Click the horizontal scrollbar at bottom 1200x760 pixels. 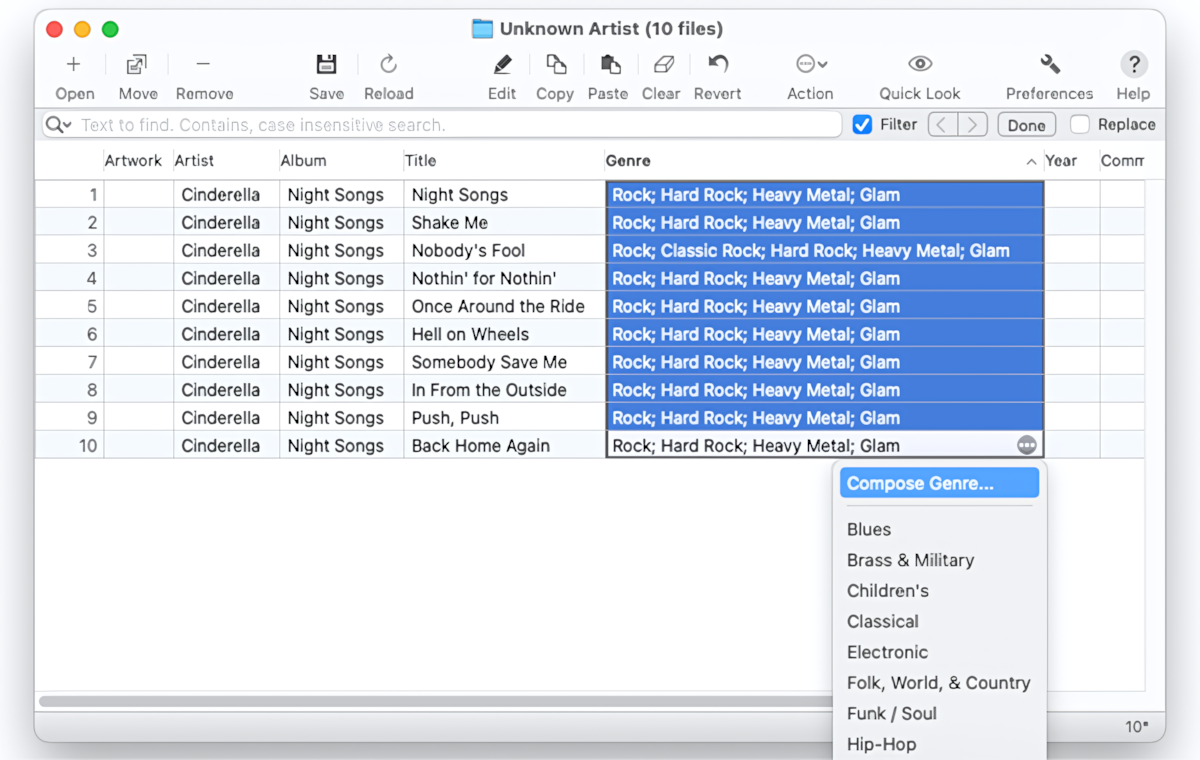438,702
